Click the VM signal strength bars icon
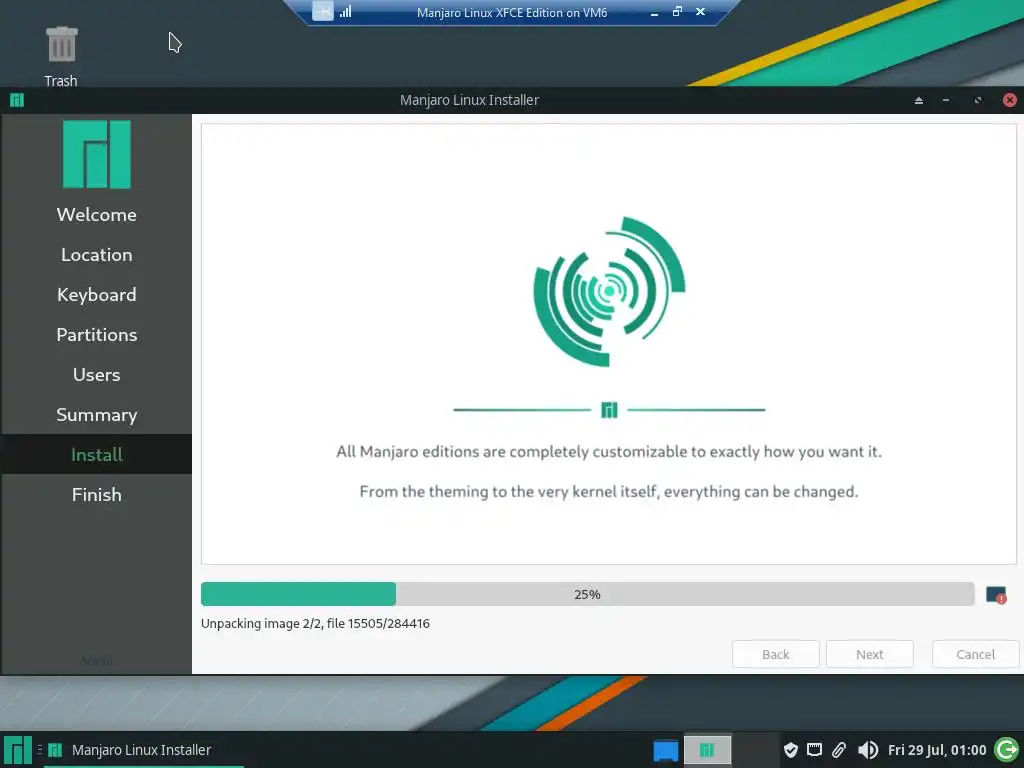The height and width of the screenshot is (768, 1024). pyautogui.click(x=345, y=11)
